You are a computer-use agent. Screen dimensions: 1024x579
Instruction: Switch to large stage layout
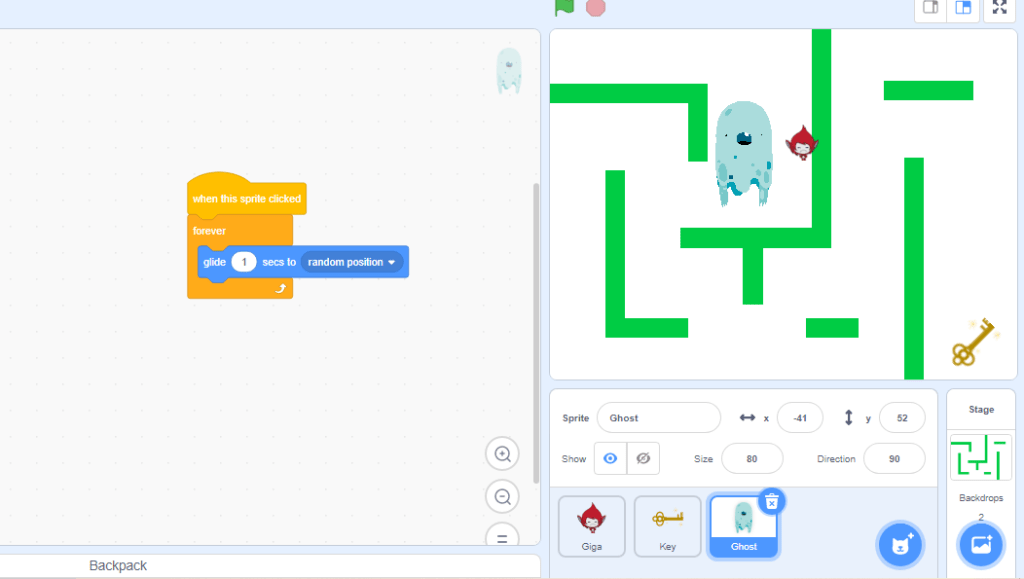pyautogui.click(x=963, y=8)
